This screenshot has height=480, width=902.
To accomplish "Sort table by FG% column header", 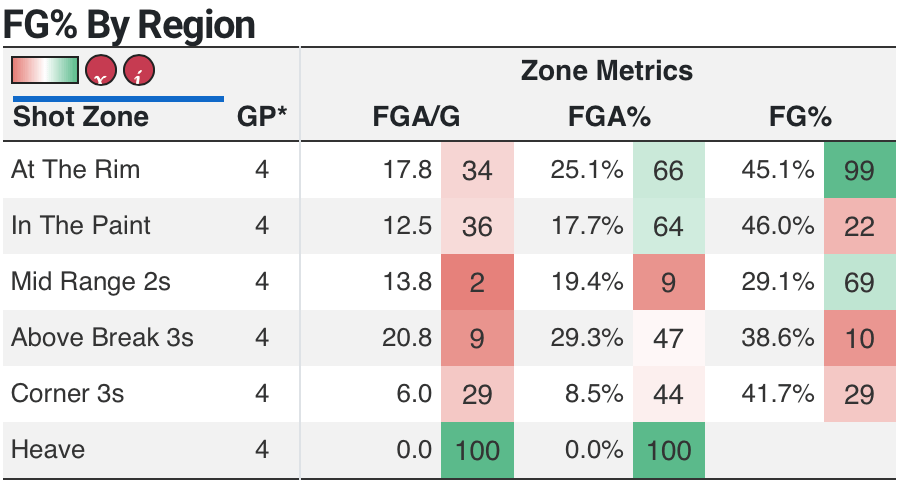I will point(800,117).
